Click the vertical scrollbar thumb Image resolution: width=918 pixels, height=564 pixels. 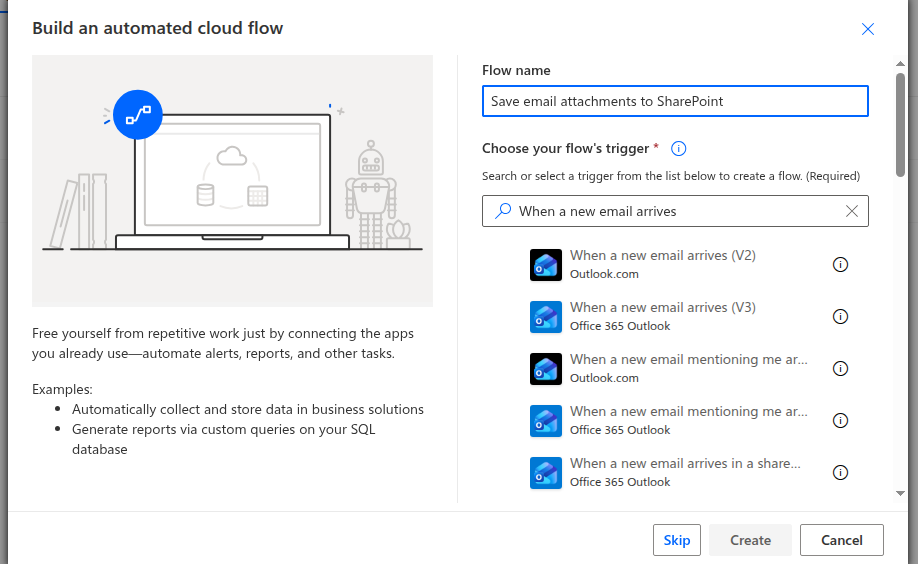[x=900, y=124]
